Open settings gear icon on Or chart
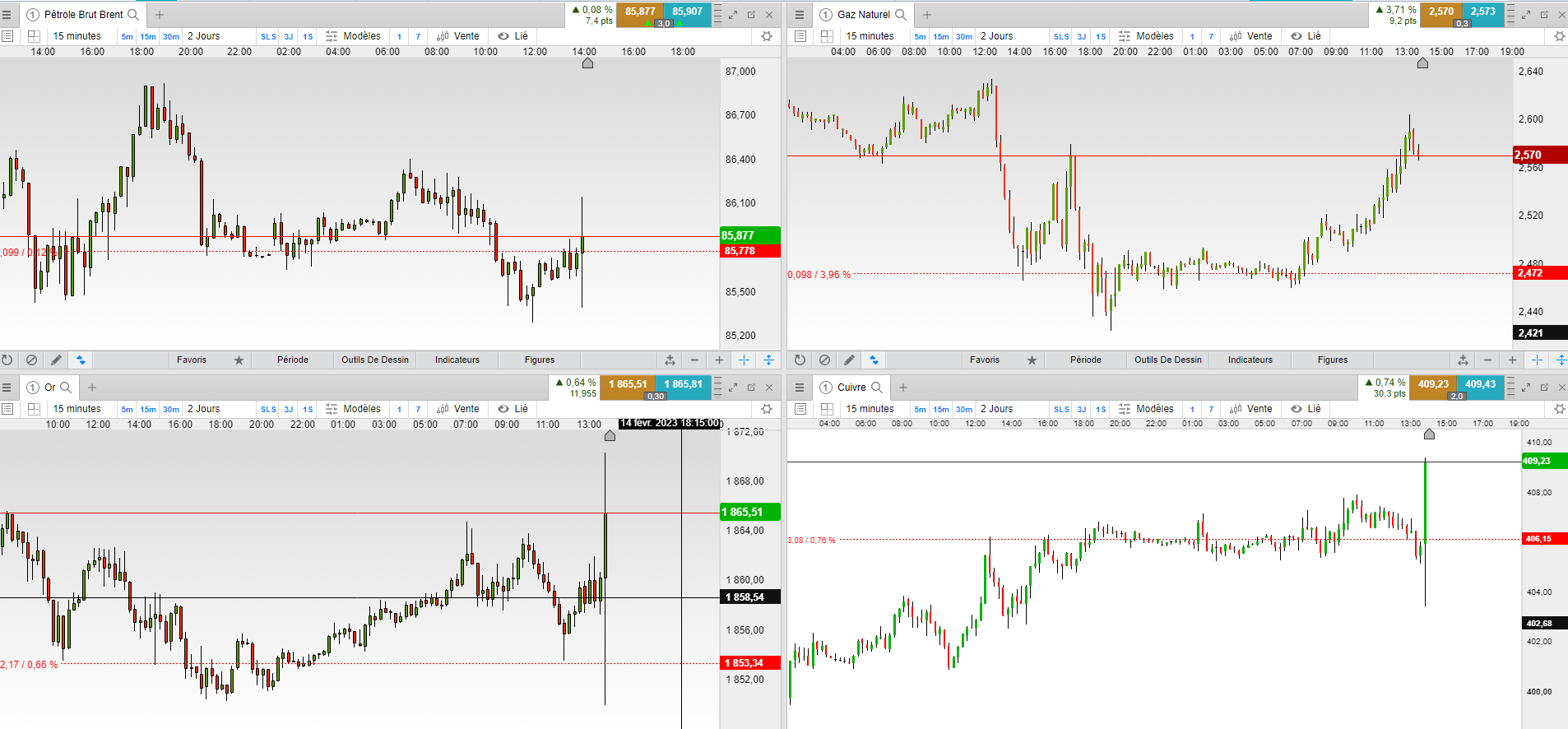 [x=767, y=409]
